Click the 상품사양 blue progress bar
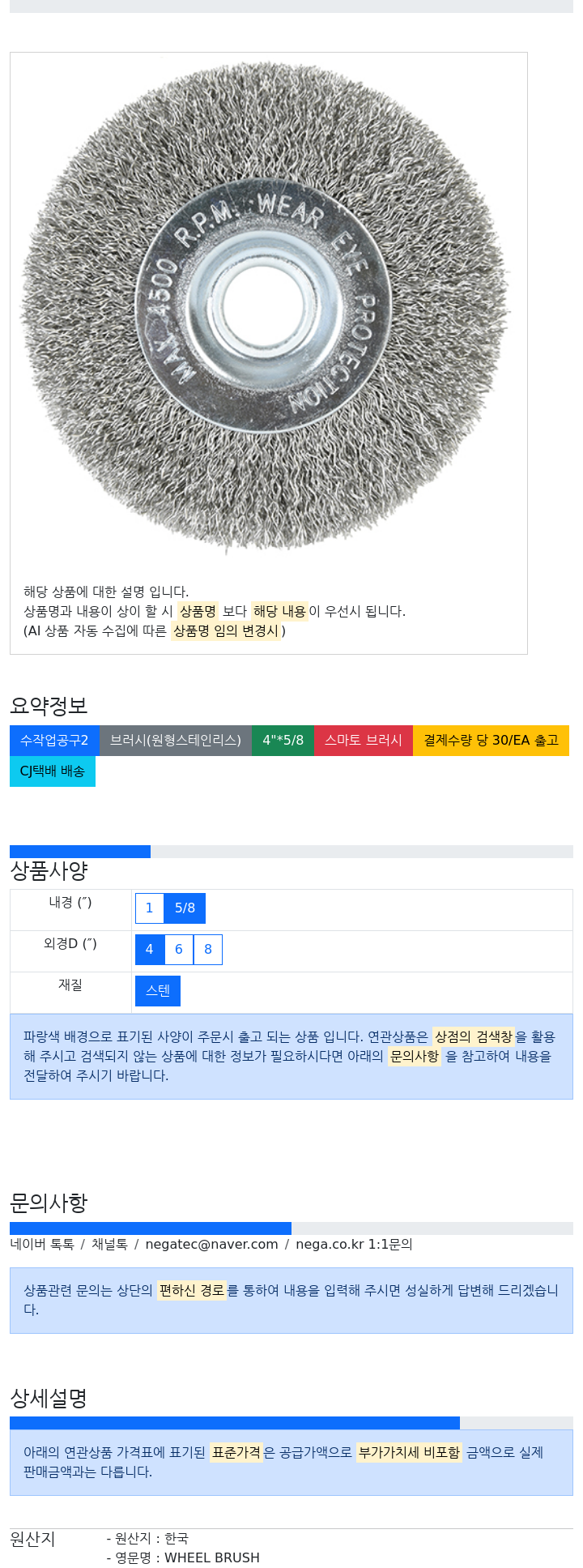The height and width of the screenshot is (1568, 583). click(x=80, y=852)
